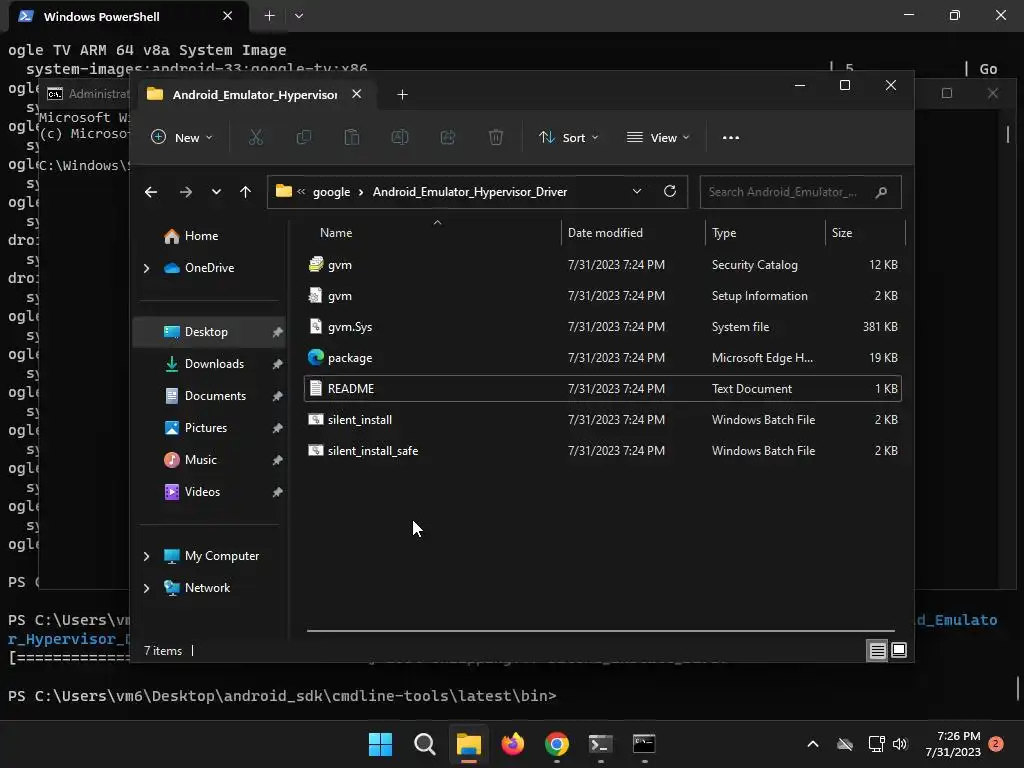1024x768 pixels.
Task: Click the Share icon in toolbar
Action: tap(448, 137)
